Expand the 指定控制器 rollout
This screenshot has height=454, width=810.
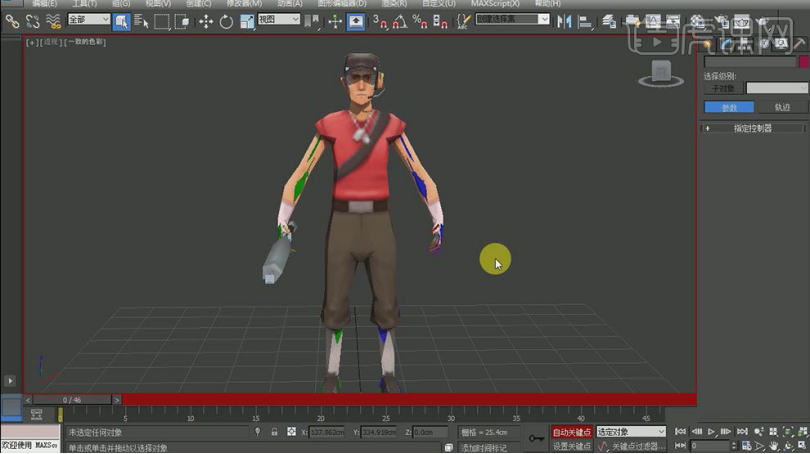tap(753, 128)
